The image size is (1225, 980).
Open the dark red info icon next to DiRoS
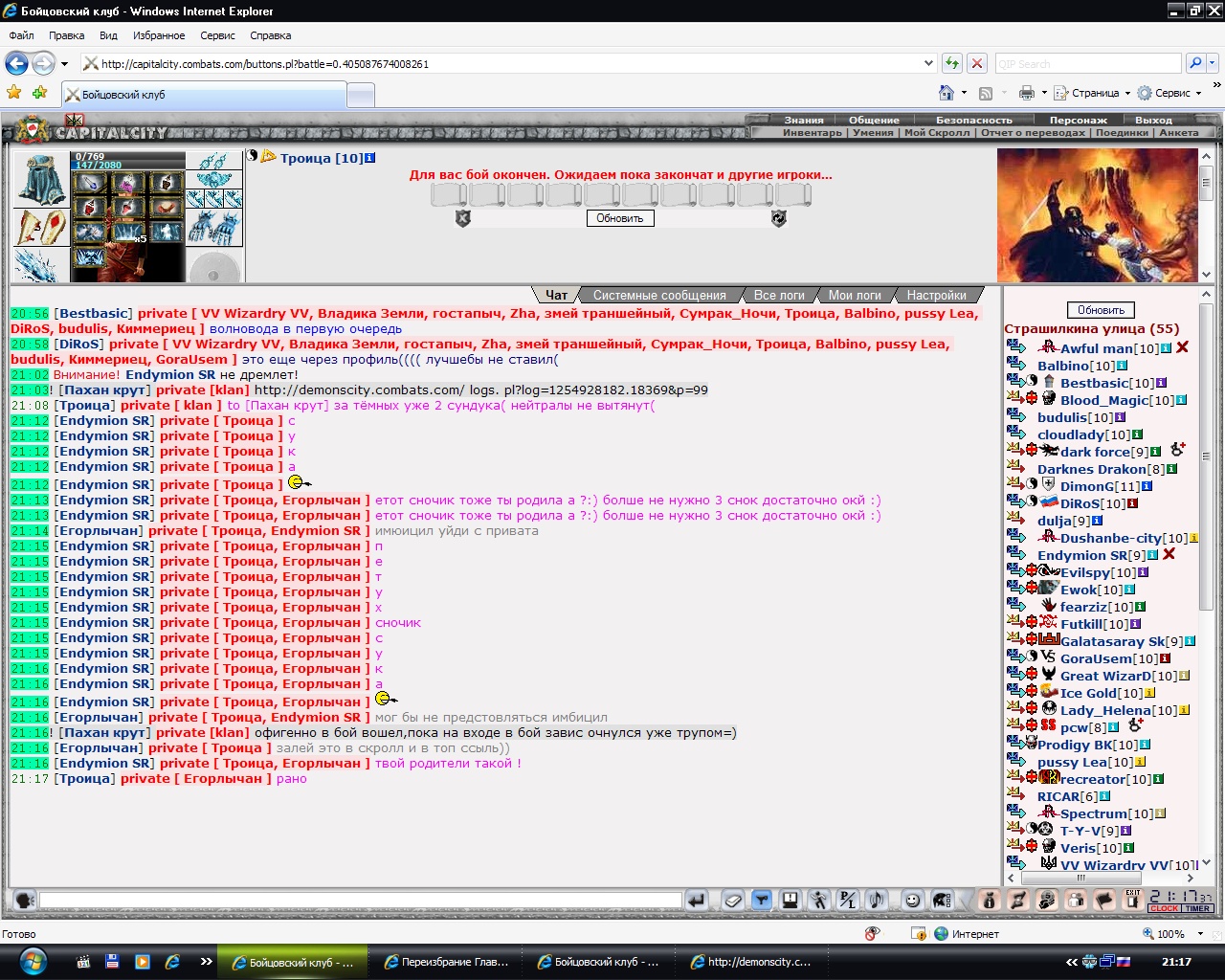click(x=1132, y=503)
